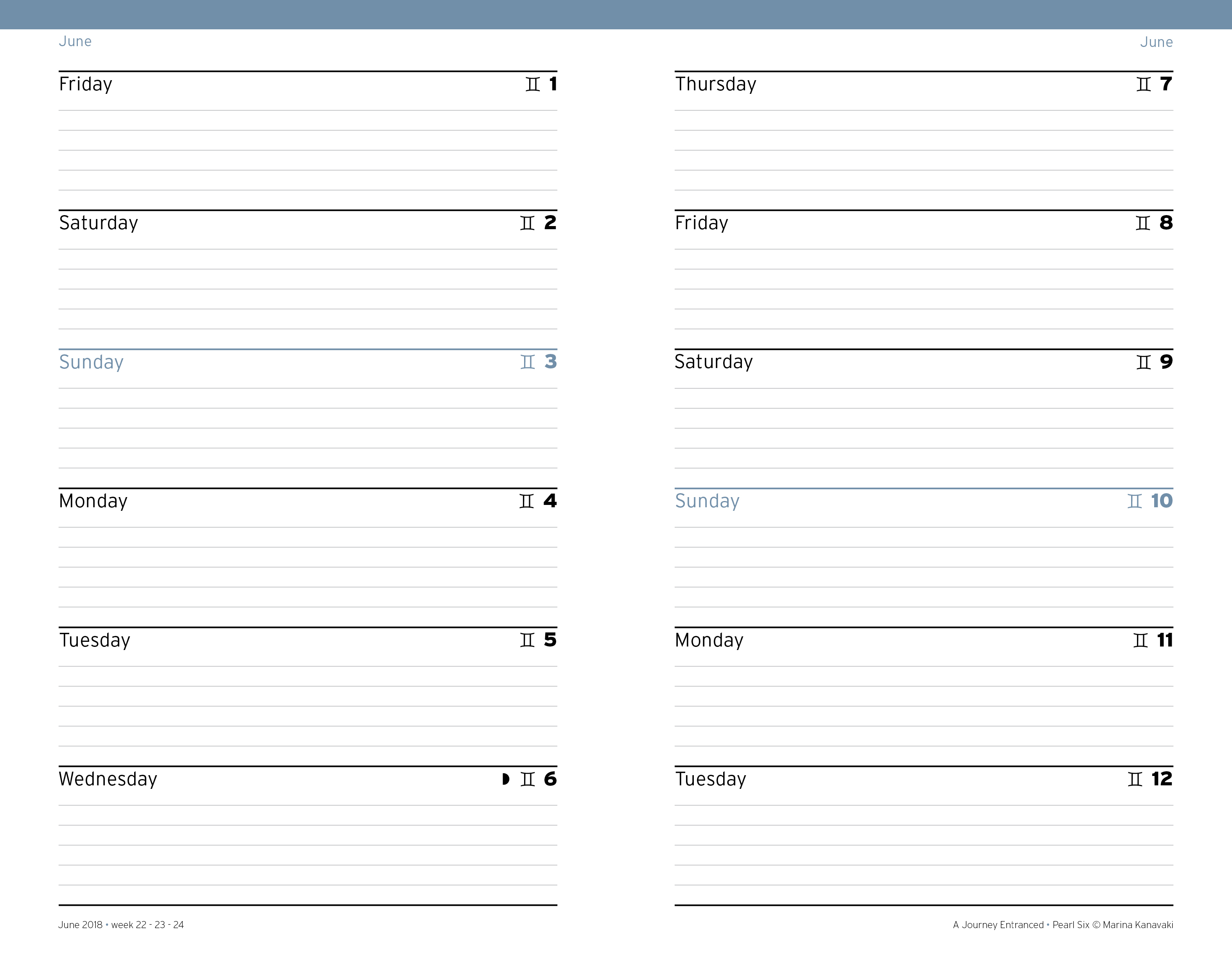The image size is (1232, 968).
Task: Click the Gemini symbol beside Sunday 10
Action: click(x=1135, y=501)
